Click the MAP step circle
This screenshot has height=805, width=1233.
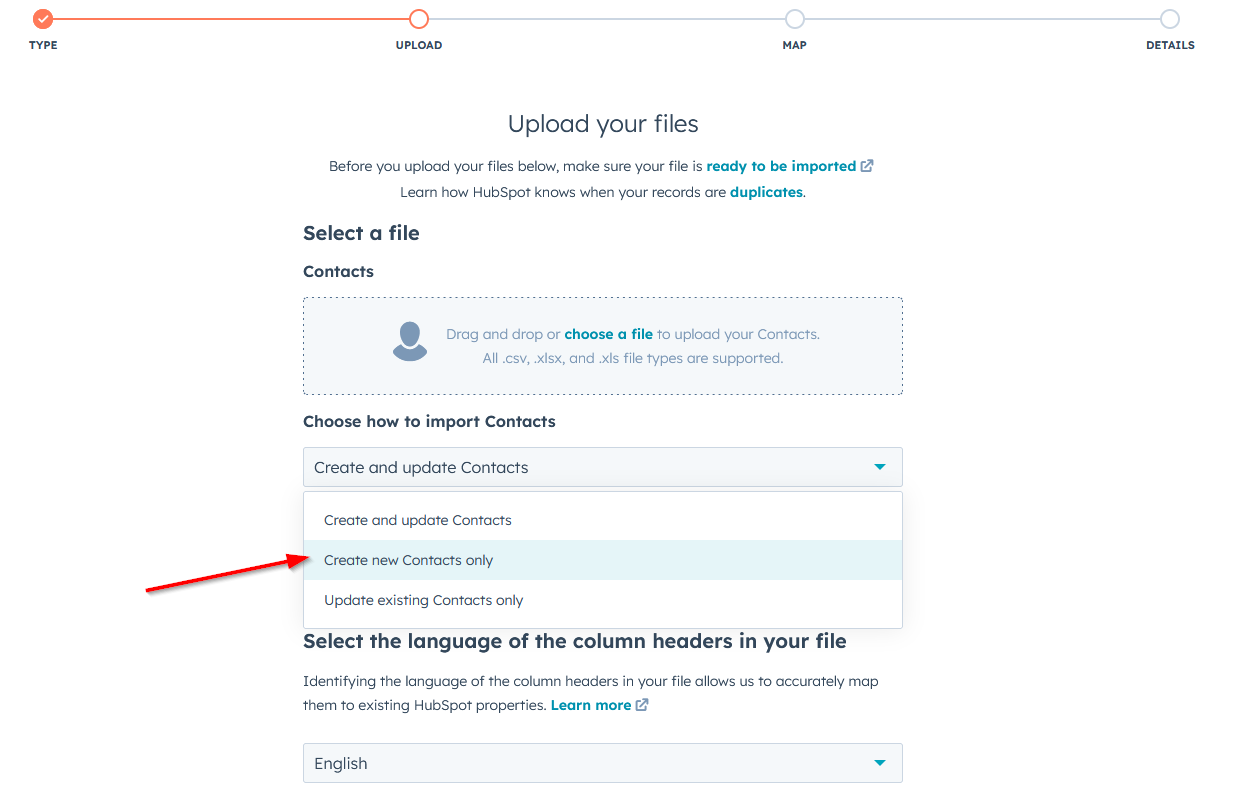[794, 18]
